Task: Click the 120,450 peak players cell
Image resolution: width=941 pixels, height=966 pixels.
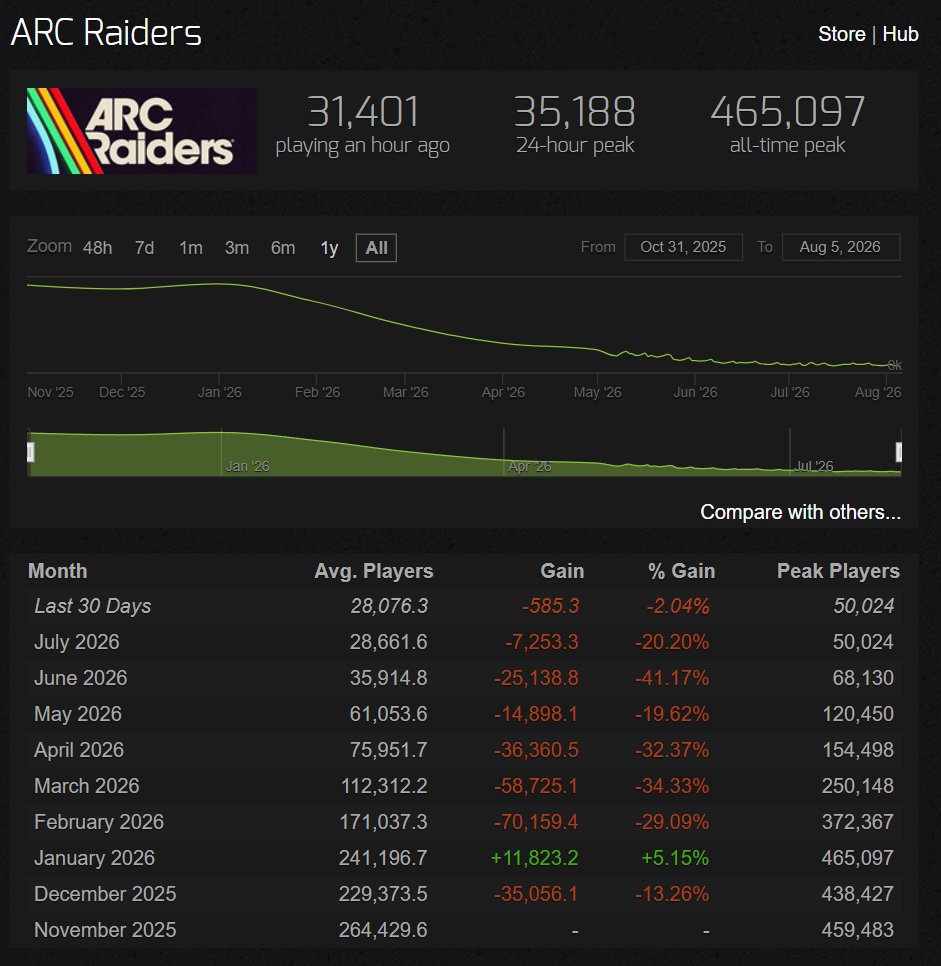Action: pyautogui.click(x=857, y=714)
